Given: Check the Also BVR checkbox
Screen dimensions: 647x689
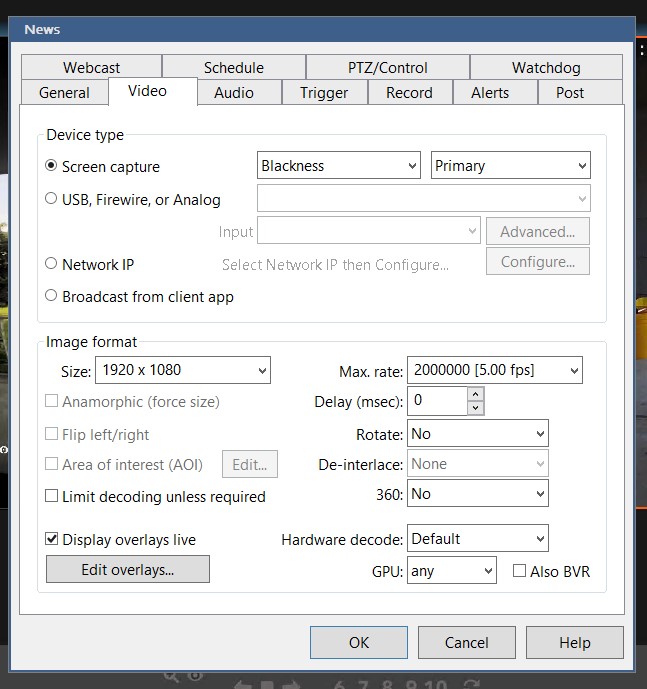Looking at the screenshot, I should (519, 571).
